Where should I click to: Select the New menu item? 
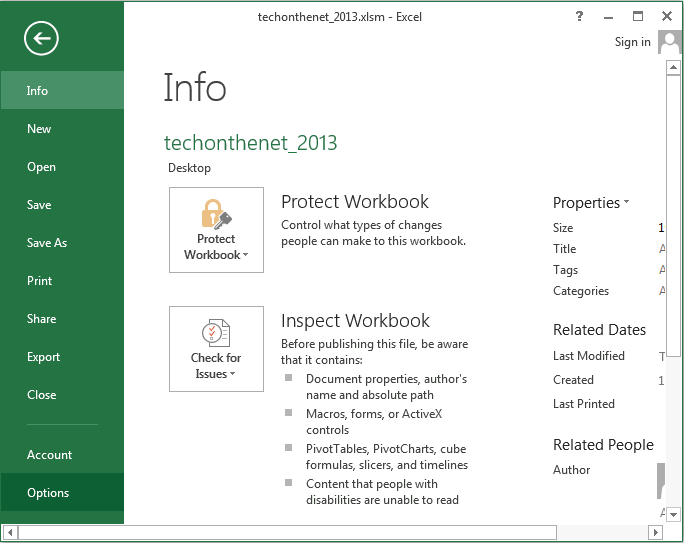click(x=40, y=129)
